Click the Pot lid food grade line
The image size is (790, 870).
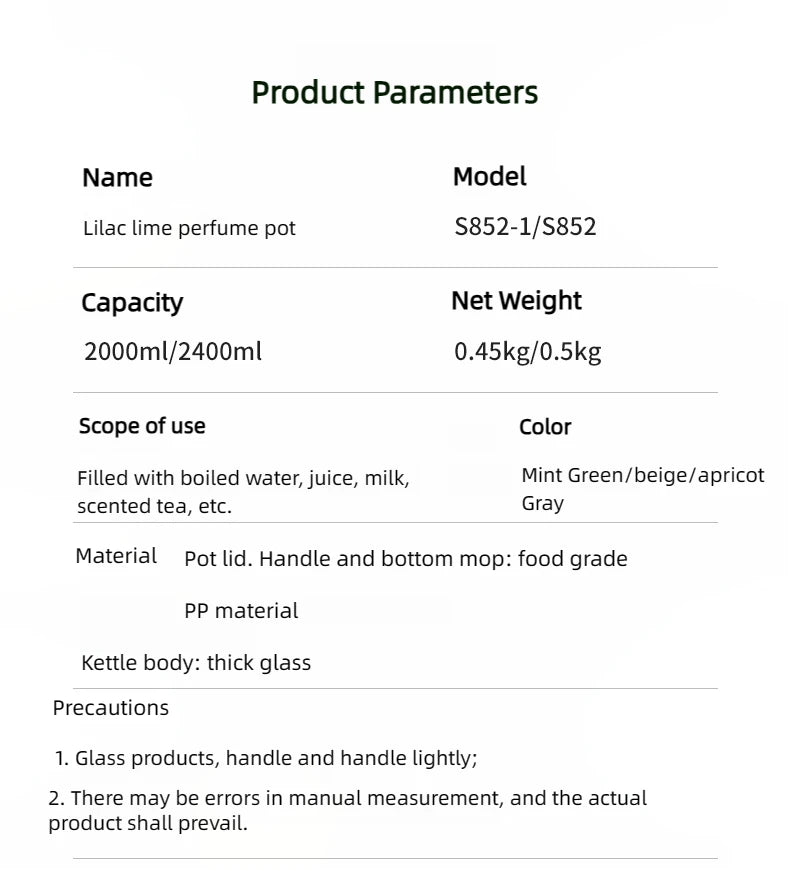point(405,559)
